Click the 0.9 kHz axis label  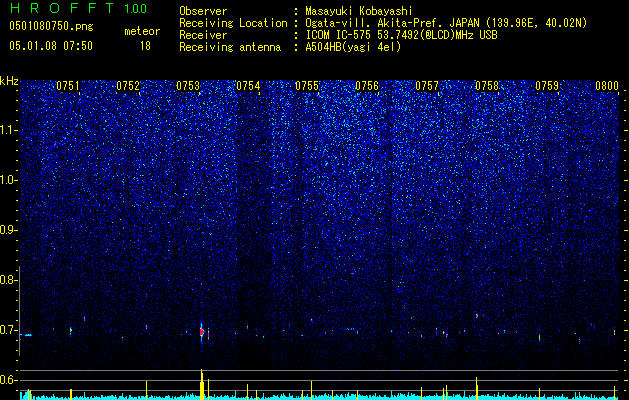[7, 230]
